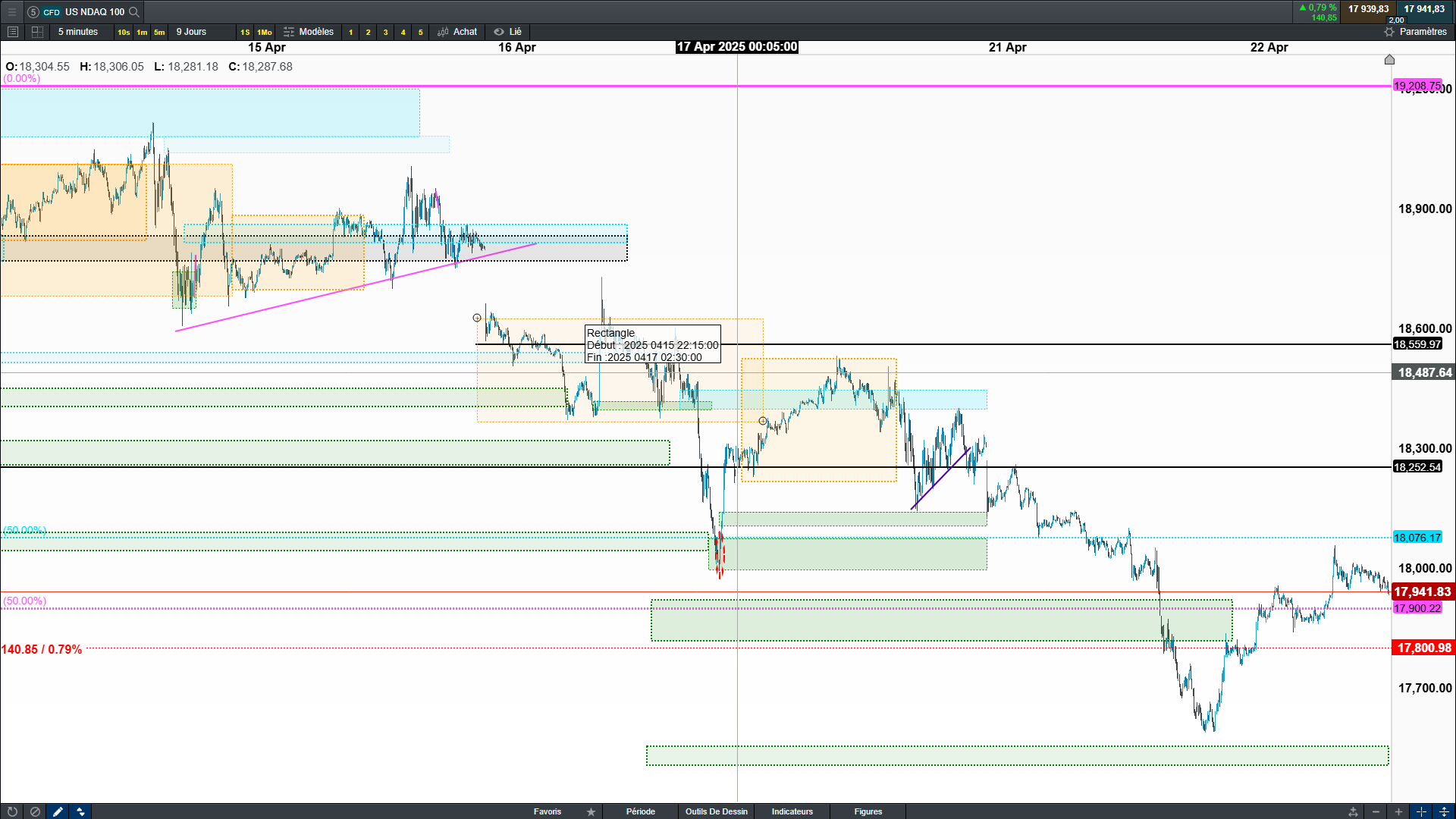Expand the Modèles templates menu
The width and height of the screenshot is (1456, 819).
coord(309,32)
